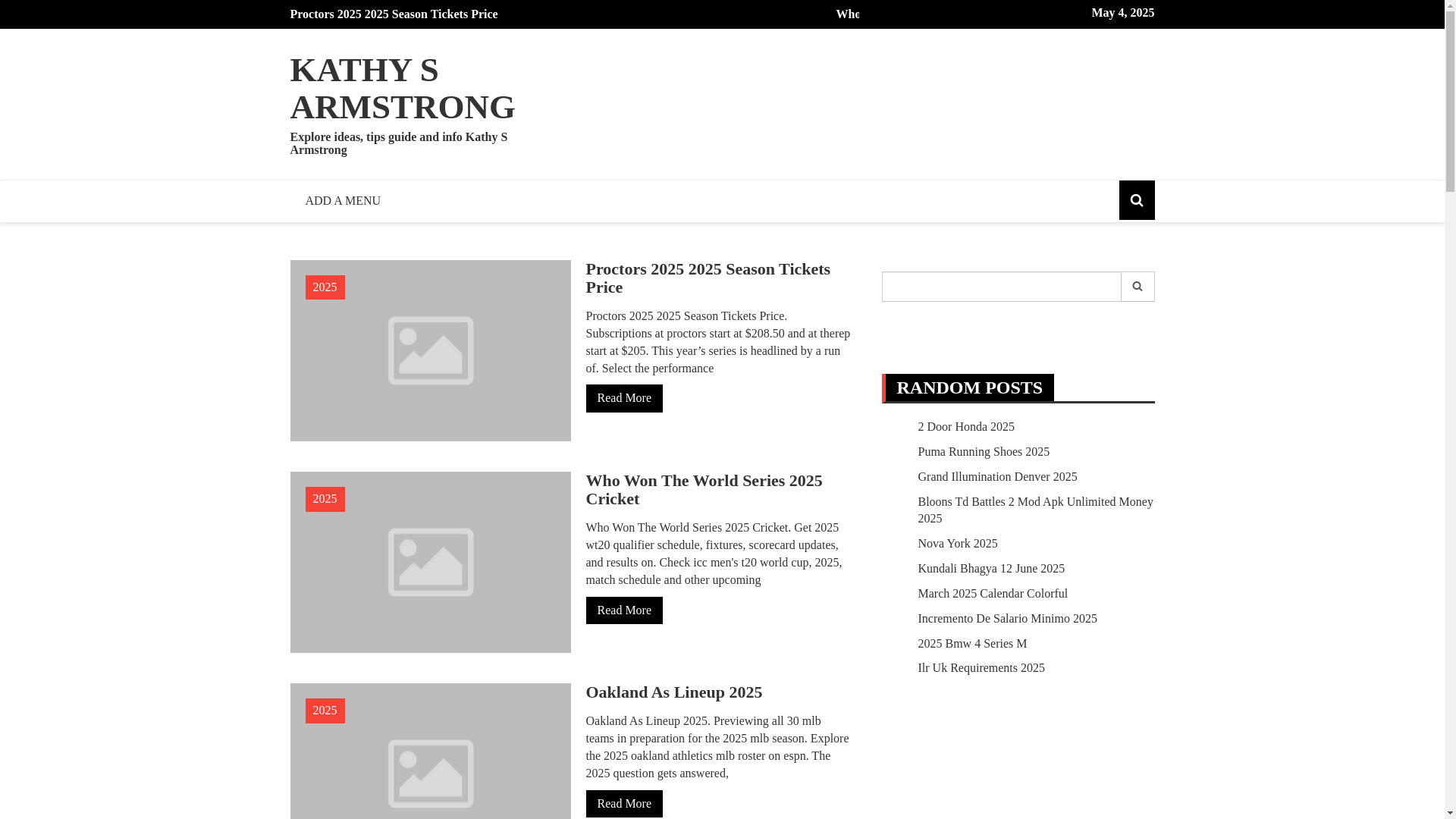Open Kundali Bhagya 12 June 2025 link

pos(990,569)
